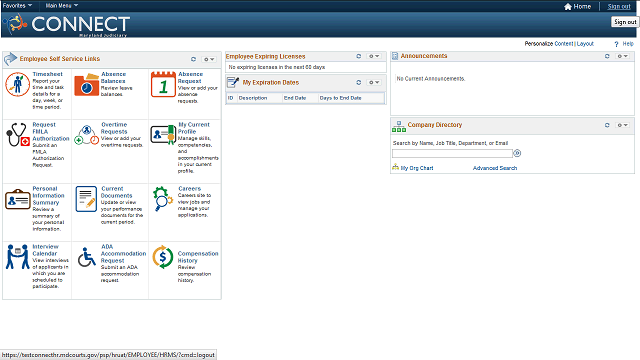Click the Compensation History dollar icon
The height and width of the screenshot is (360, 640).
click(x=163, y=257)
